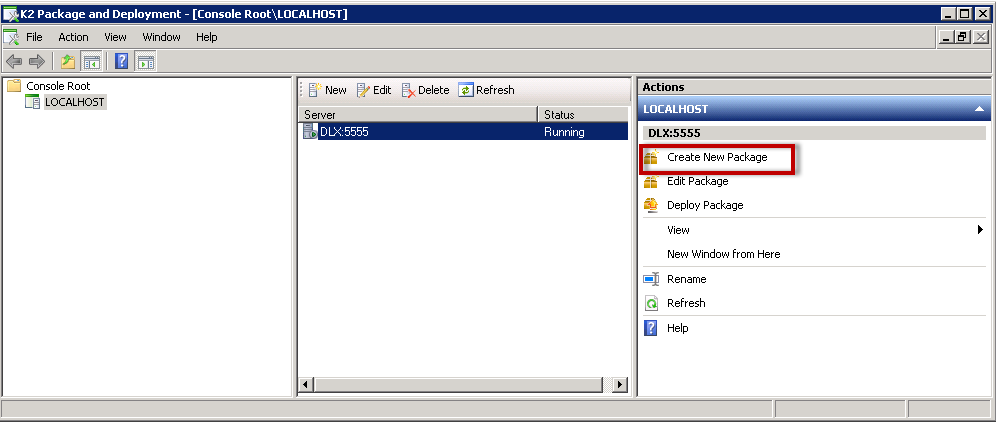Click Help in Actions pane
Screen dimensions: 996x422
[x=678, y=328]
